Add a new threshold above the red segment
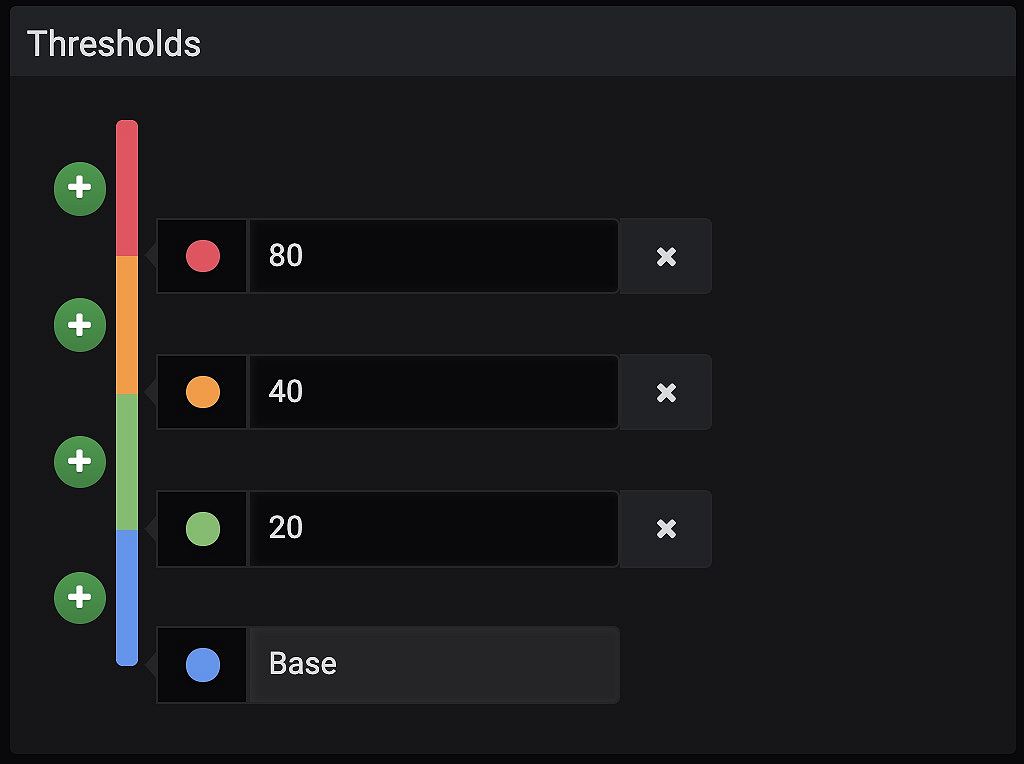 tap(80, 188)
